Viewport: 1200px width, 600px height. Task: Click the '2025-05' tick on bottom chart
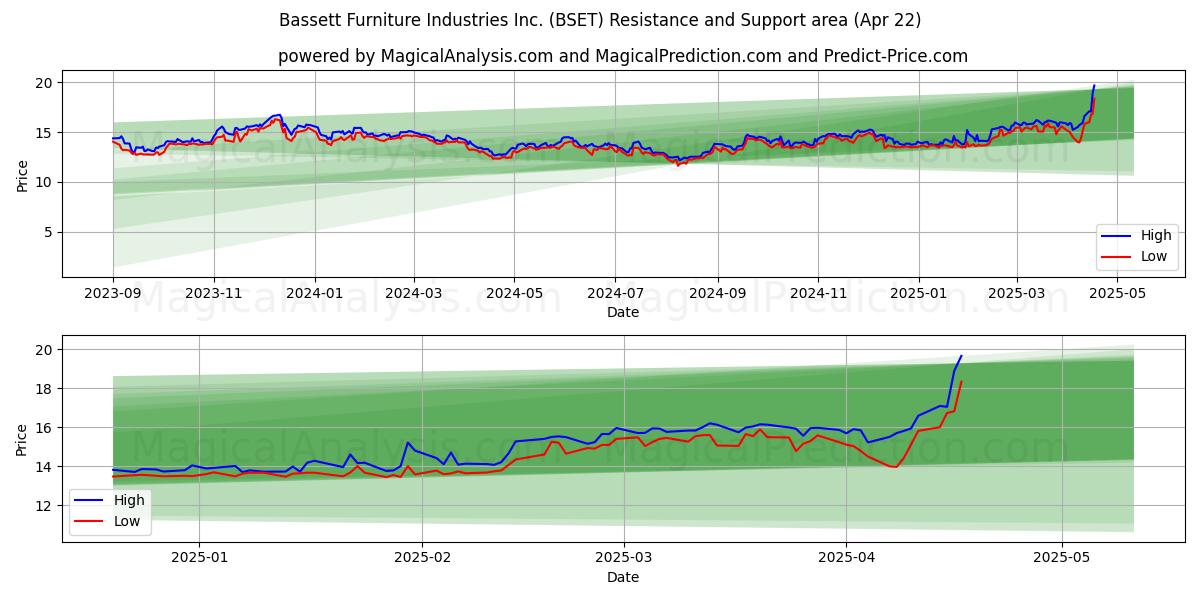(x=1062, y=559)
